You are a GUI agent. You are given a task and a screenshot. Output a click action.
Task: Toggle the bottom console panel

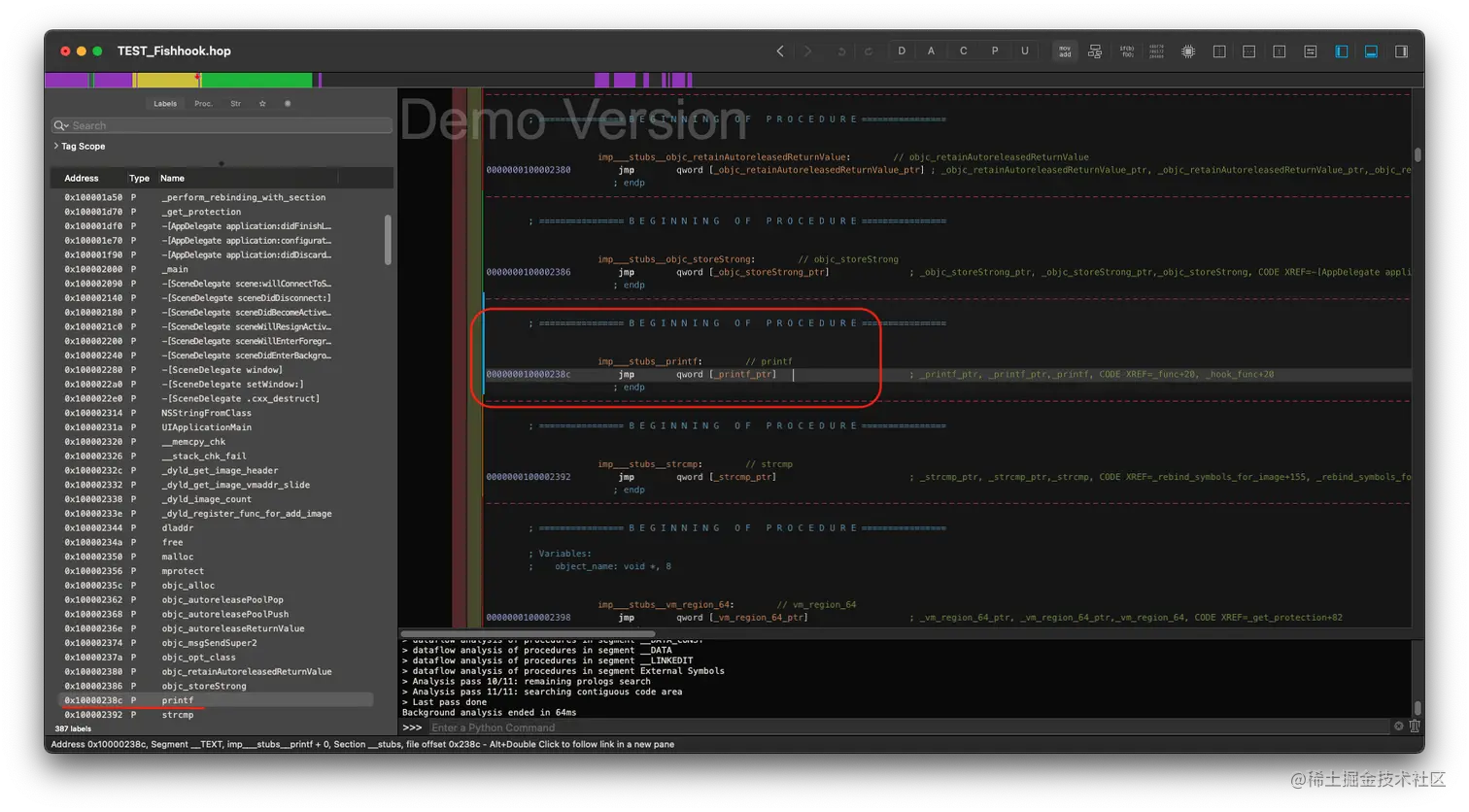coord(1372,51)
